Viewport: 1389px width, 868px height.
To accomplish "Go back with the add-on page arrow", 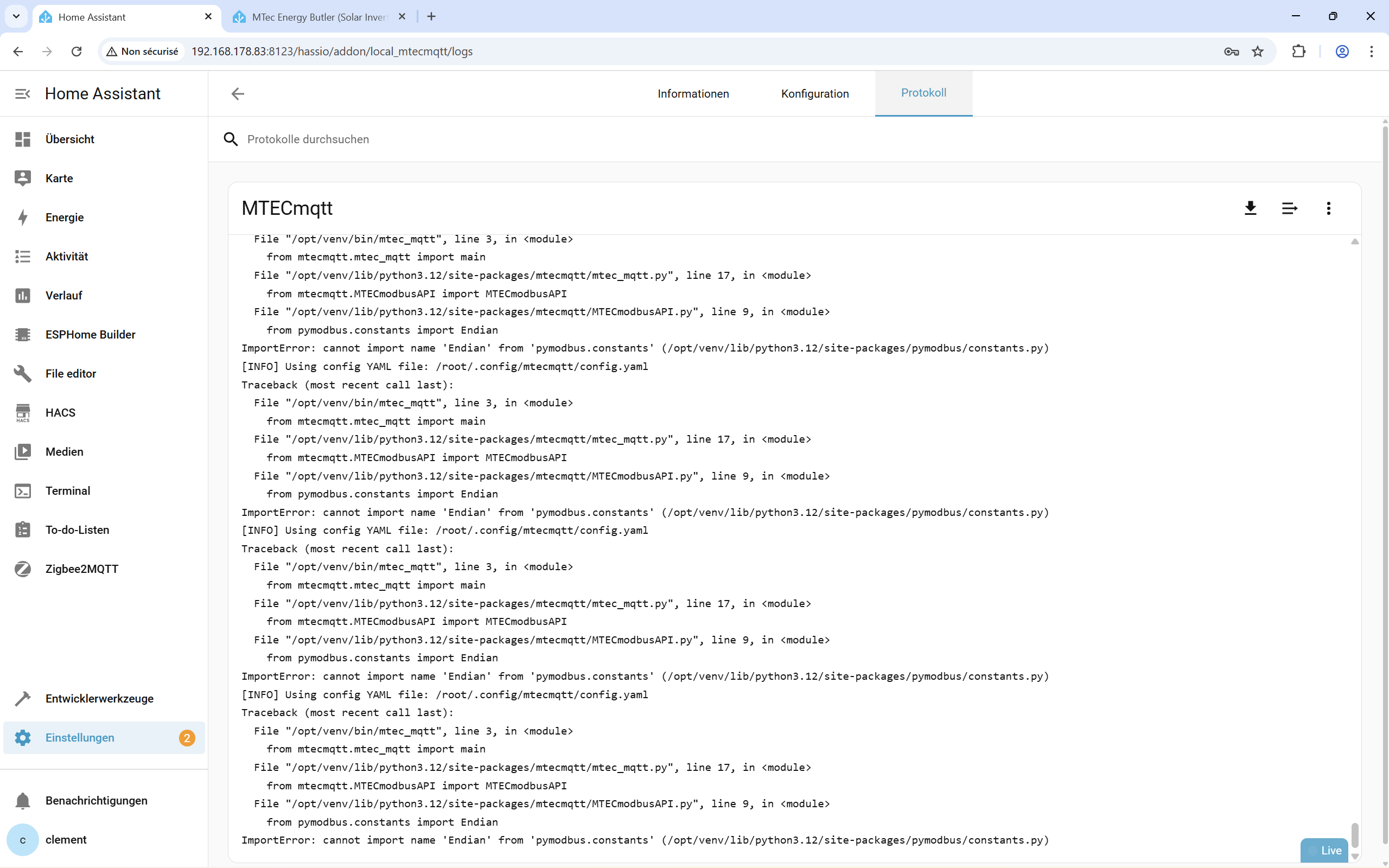I will tap(238, 93).
